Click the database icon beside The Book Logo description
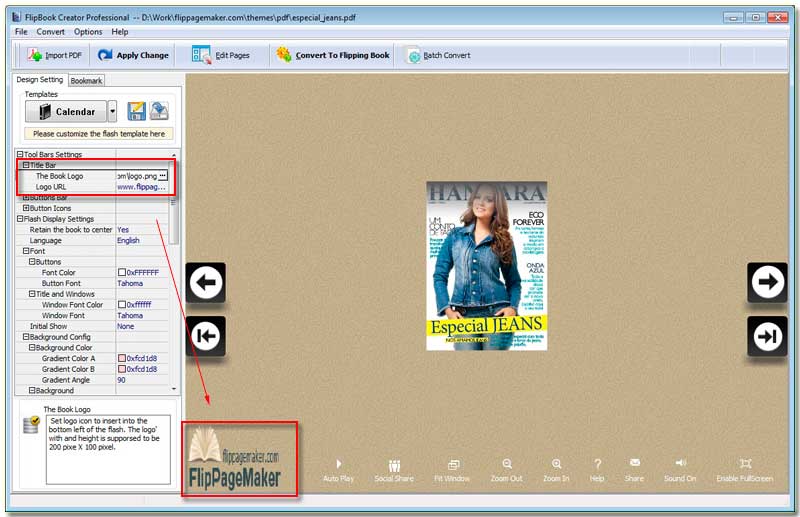Screen dimensions: 800x517 click(31, 425)
